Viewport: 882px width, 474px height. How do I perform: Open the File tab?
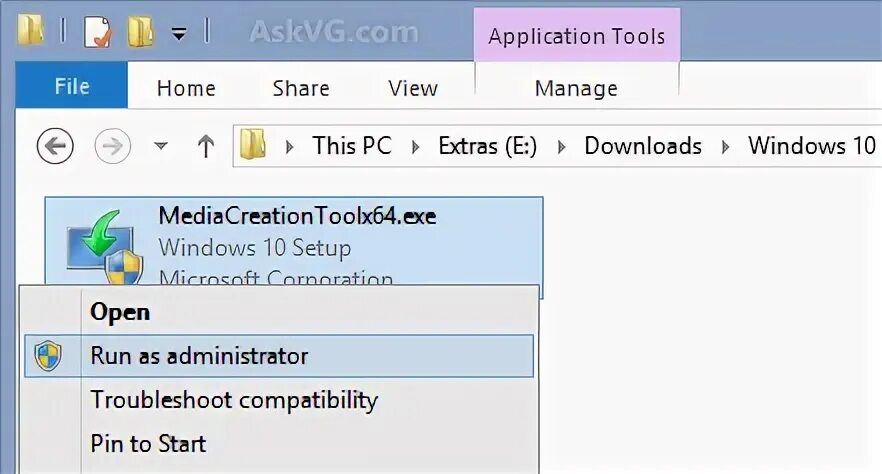click(72, 87)
